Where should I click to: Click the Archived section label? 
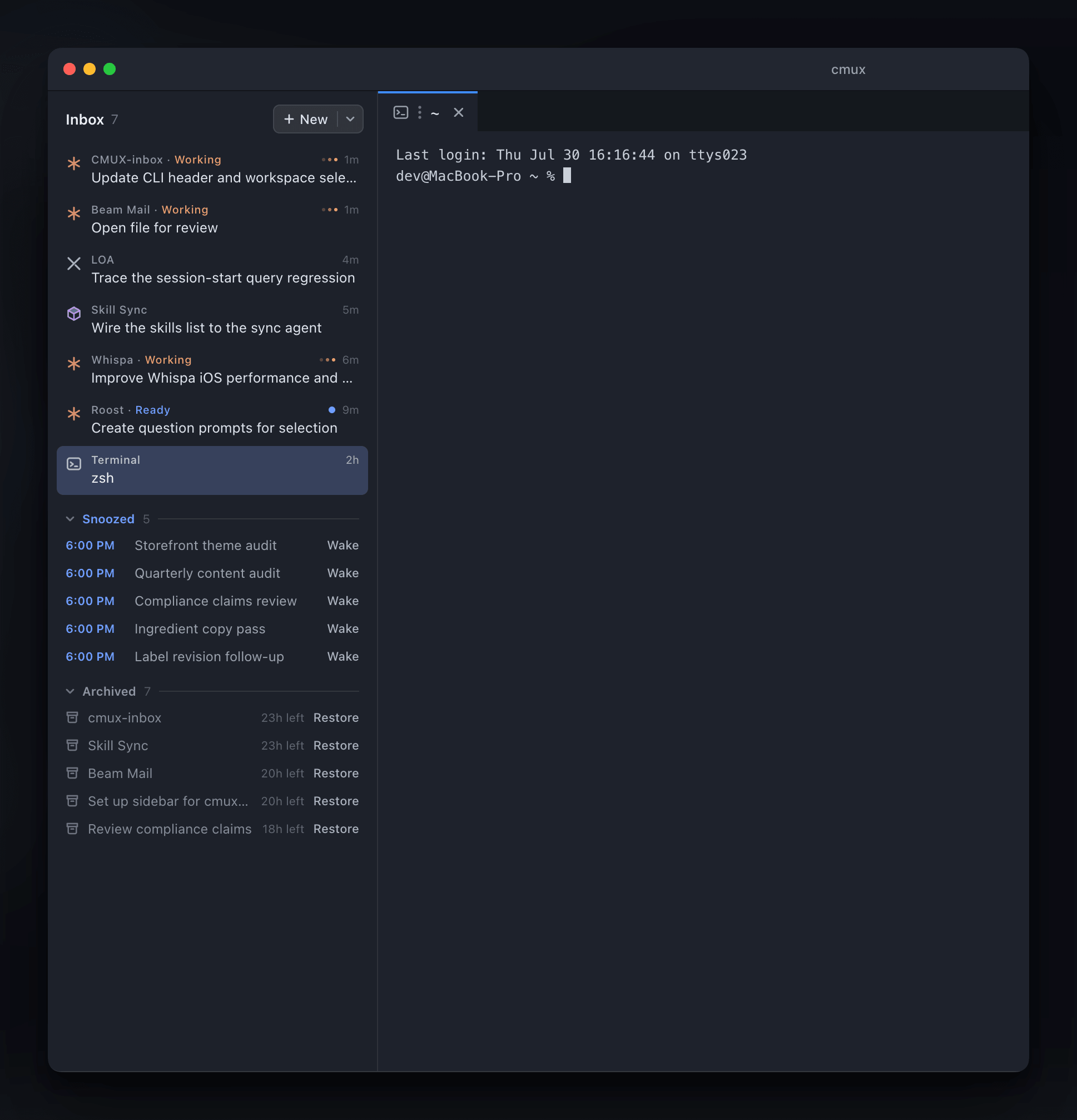109,691
